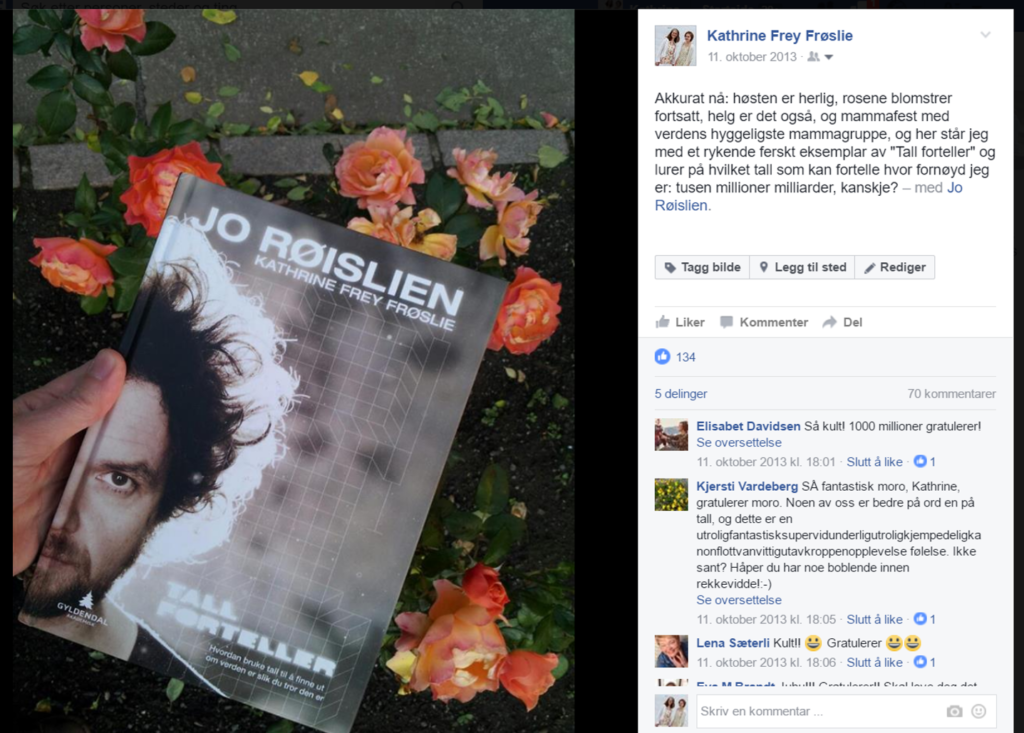Open emoji picker in comment box
Screen dimensions: 1024x733
click(978, 711)
